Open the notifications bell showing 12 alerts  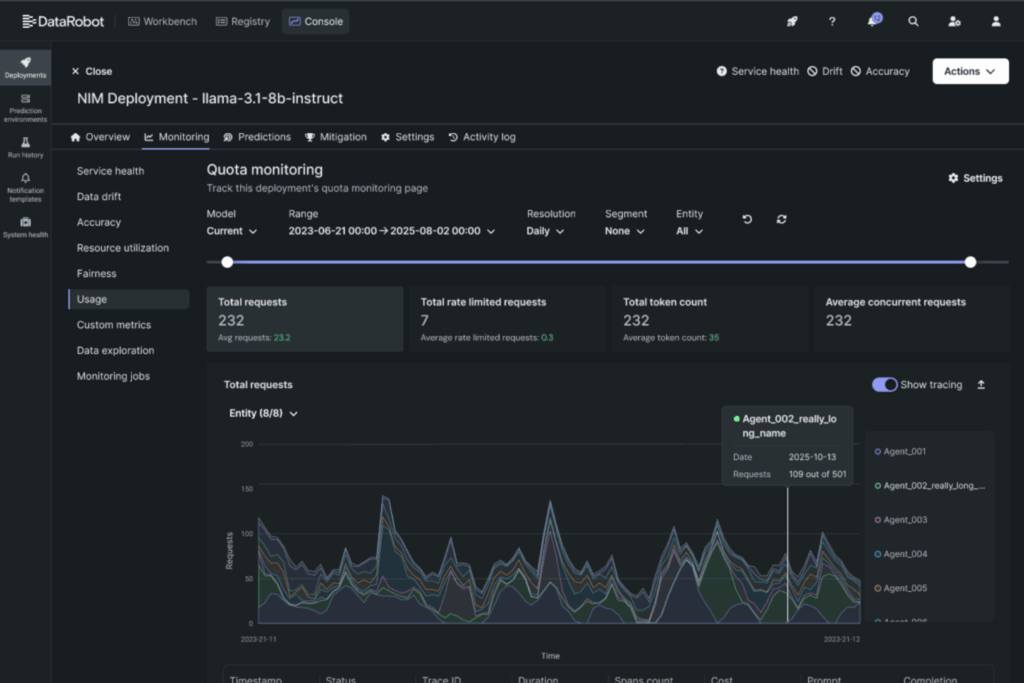pyautogui.click(x=872, y=20)
